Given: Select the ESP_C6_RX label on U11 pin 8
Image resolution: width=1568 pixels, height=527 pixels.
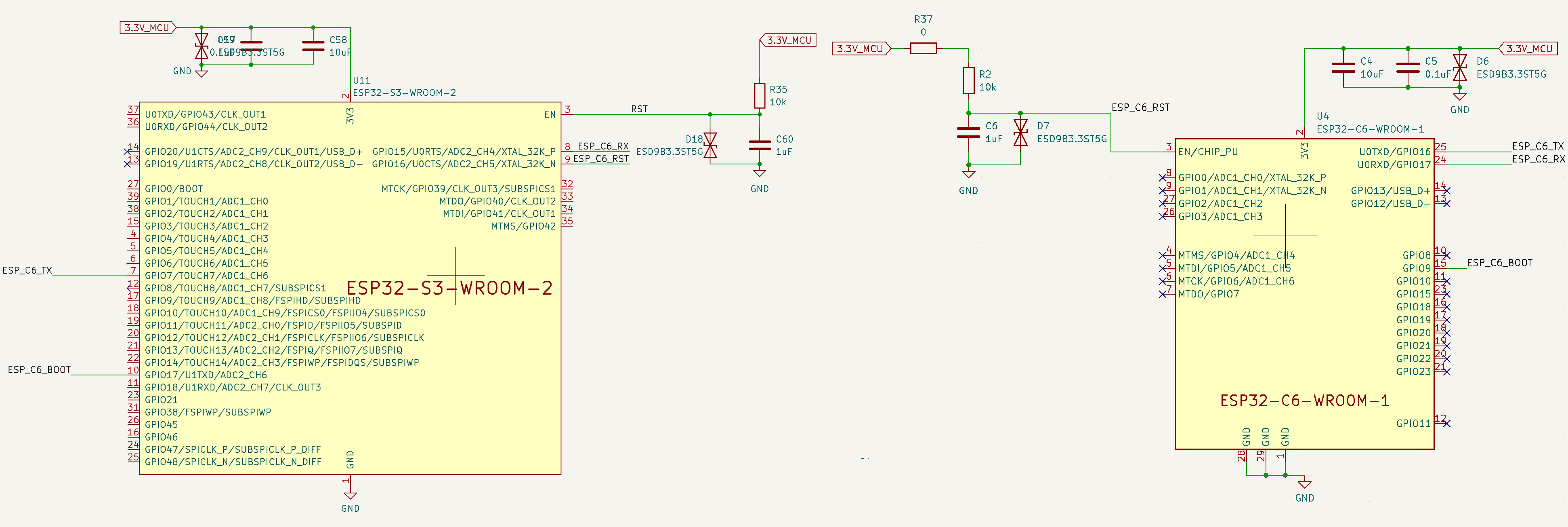Looking at the screenshot, I should (602, 146).
